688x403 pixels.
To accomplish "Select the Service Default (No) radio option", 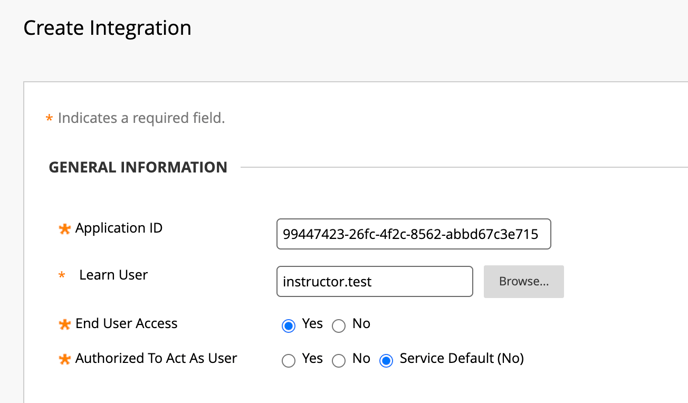I will point(386,360).
